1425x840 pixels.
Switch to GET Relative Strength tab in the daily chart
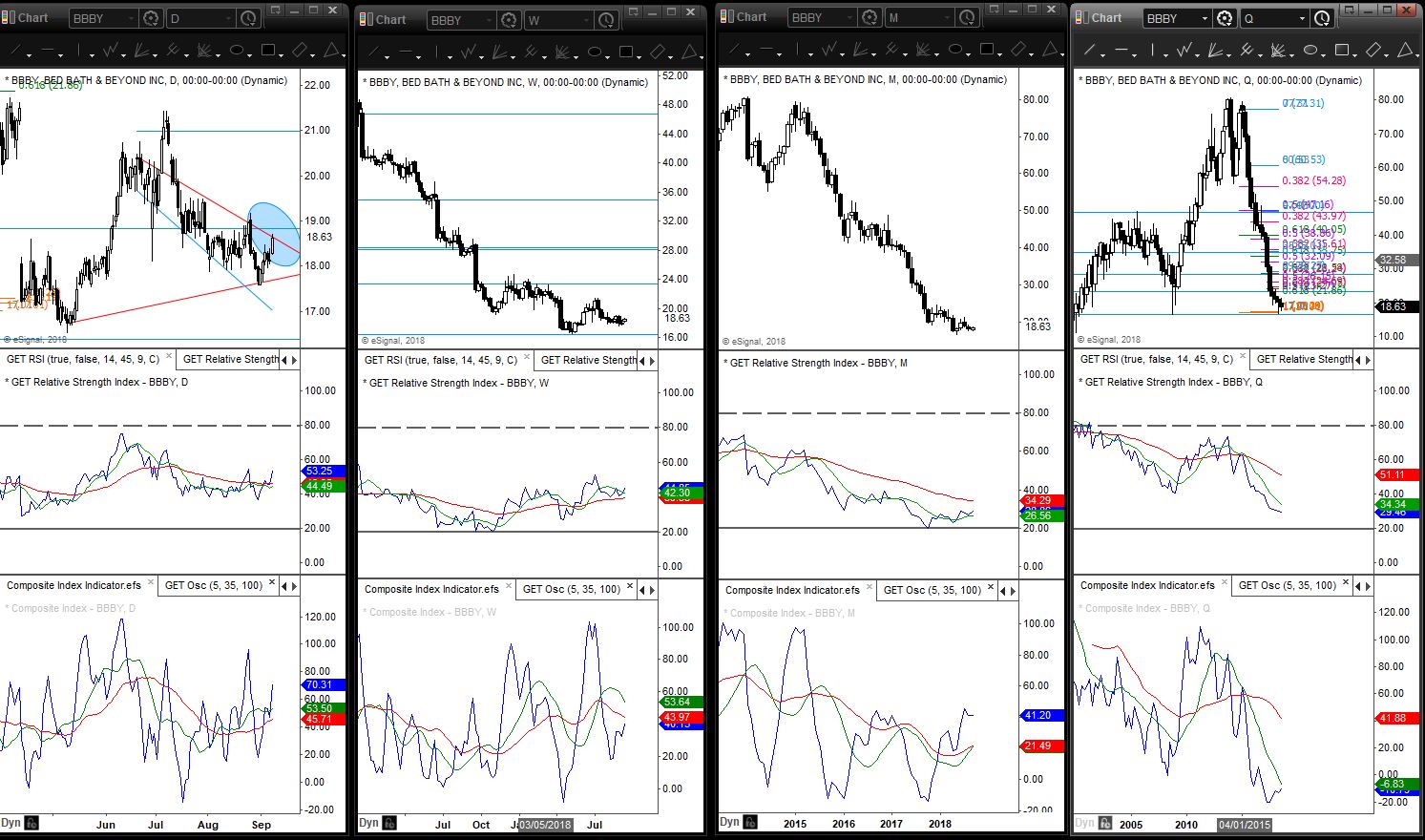231,359
